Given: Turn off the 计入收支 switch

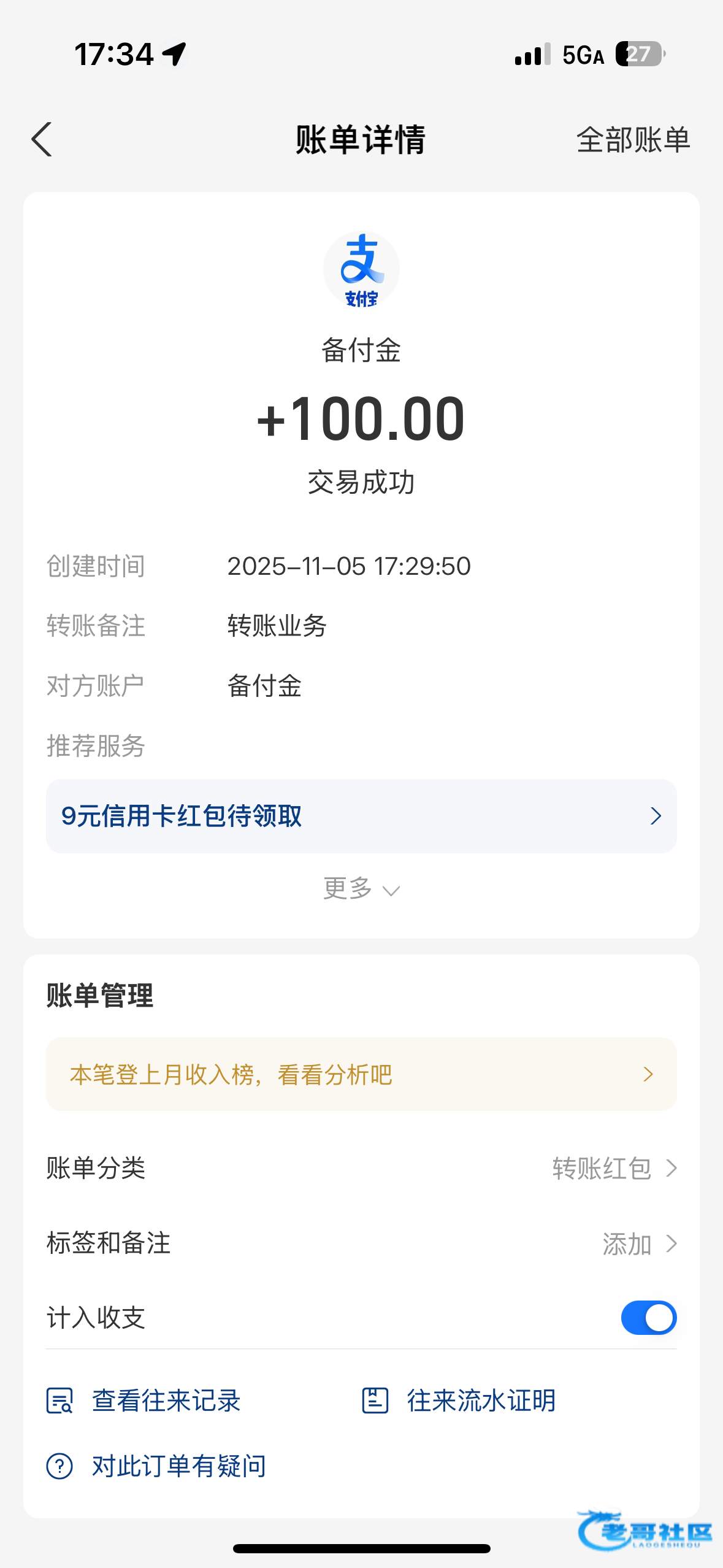Looking at the screenshot, I should click(648, 1318).
